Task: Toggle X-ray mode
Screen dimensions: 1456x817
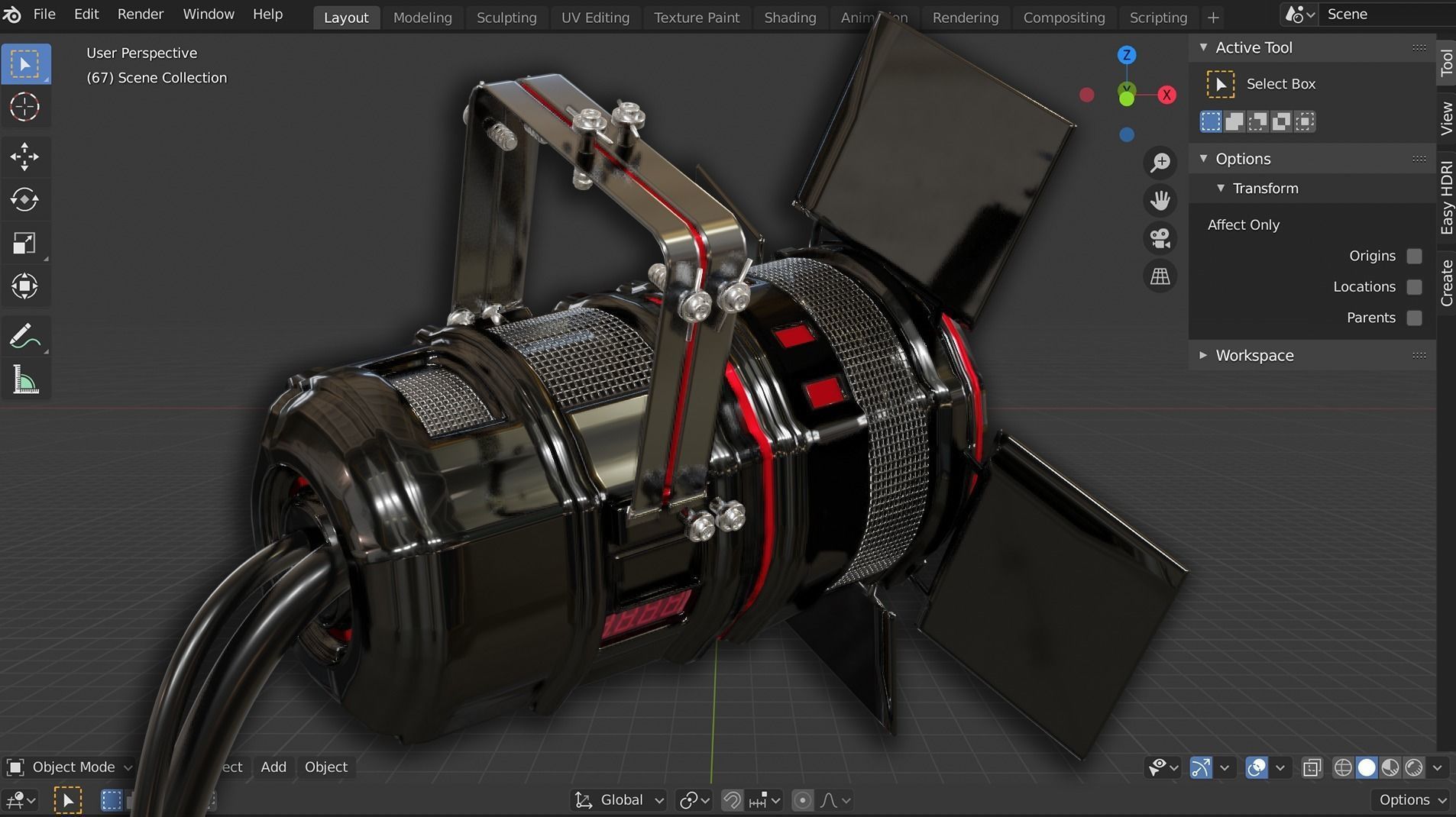Action: [1312, 767]
